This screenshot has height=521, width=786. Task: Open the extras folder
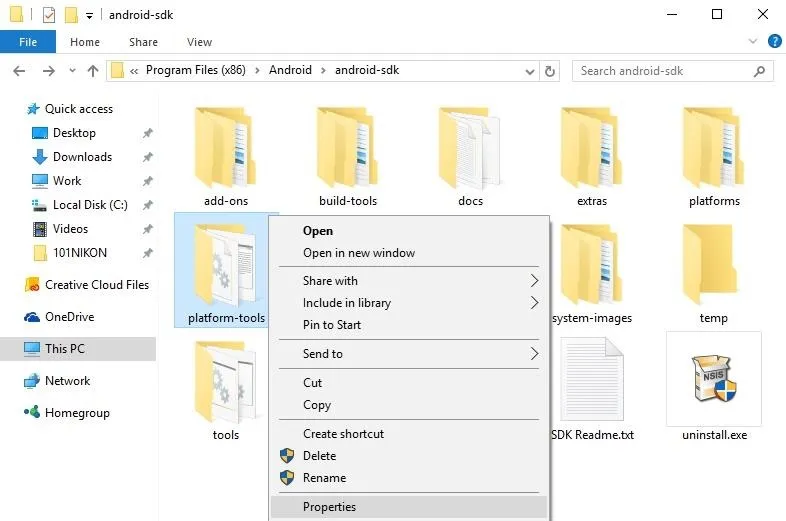(x=592, y=156)
